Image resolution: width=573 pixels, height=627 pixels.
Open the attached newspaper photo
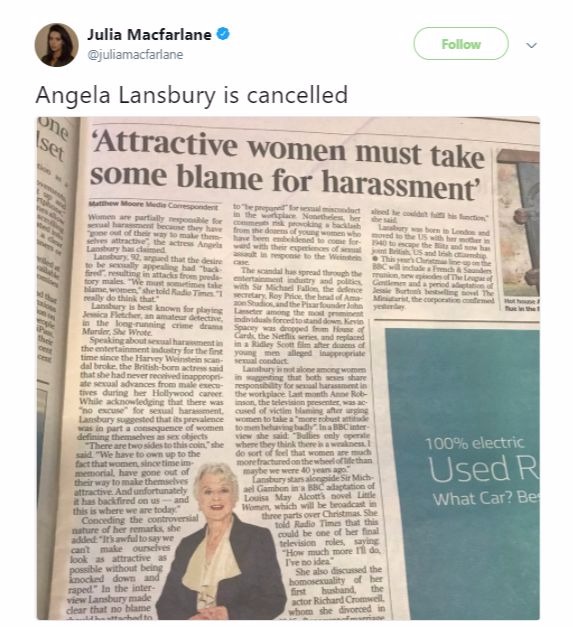[288, 368]
